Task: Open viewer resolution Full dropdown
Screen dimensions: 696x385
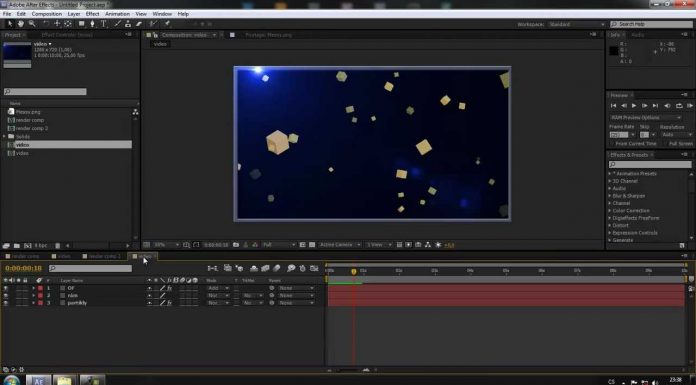Action: 279,245
